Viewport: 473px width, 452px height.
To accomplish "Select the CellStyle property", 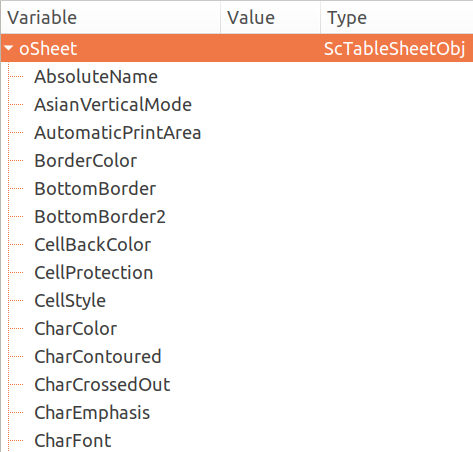I will pos(70,301).
